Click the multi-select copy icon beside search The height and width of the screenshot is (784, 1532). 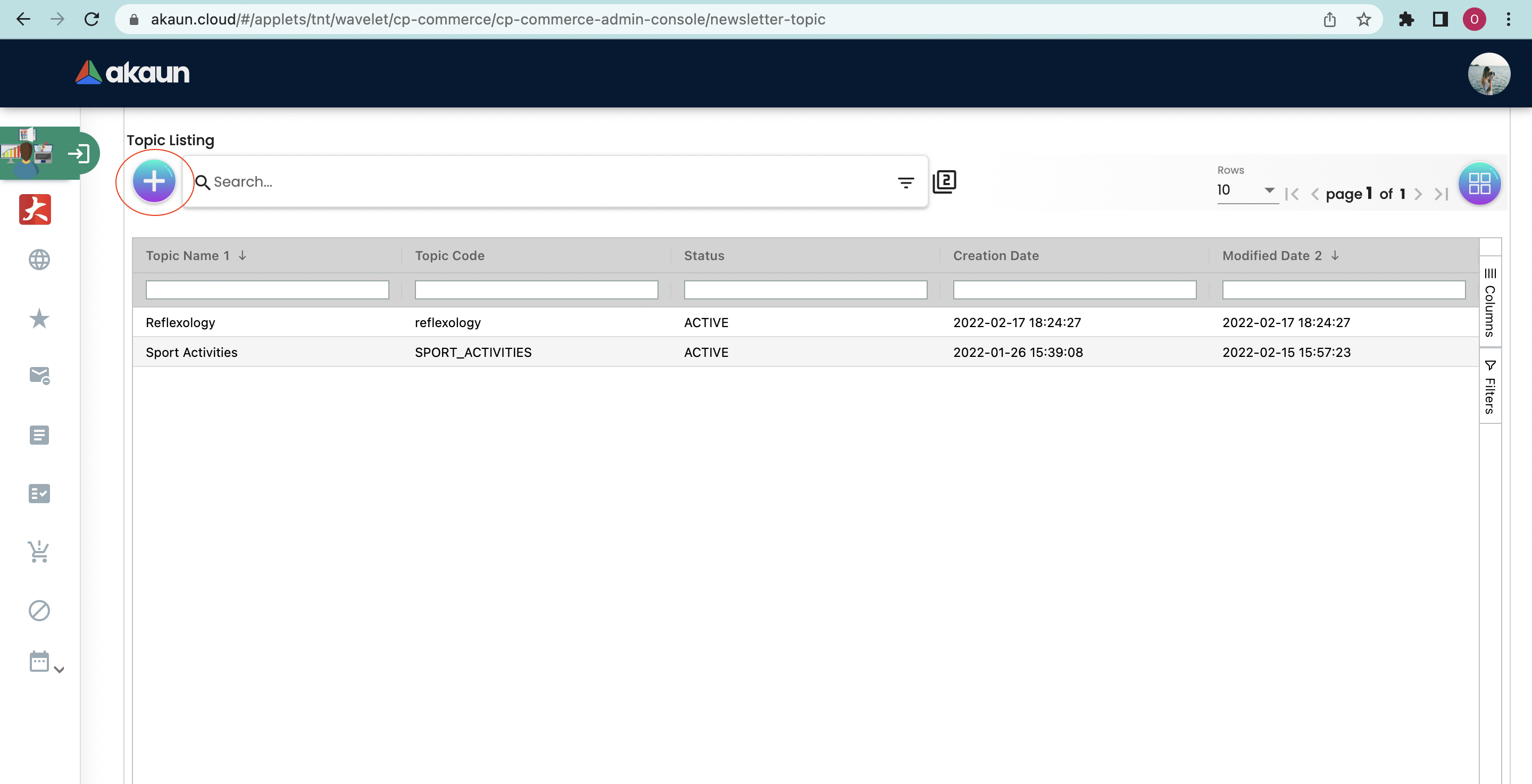[x=944, y=181]
